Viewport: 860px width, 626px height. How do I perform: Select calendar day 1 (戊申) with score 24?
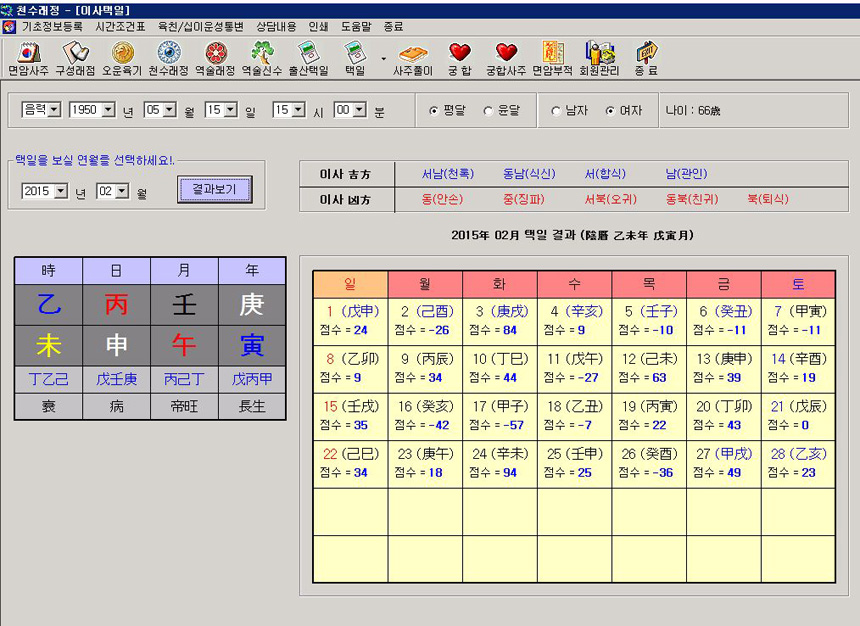(x=350, y=322)
